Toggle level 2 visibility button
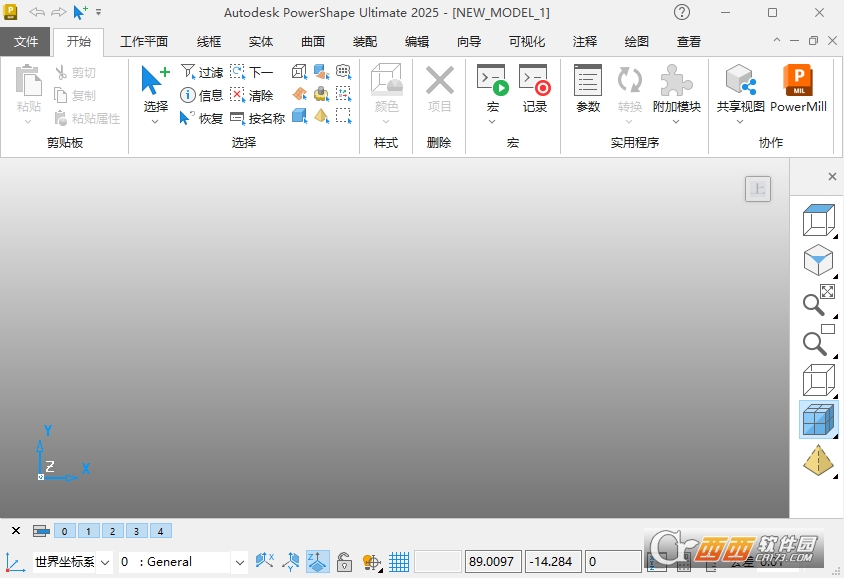This screenshot has width=844, height=578. (112, 531)
